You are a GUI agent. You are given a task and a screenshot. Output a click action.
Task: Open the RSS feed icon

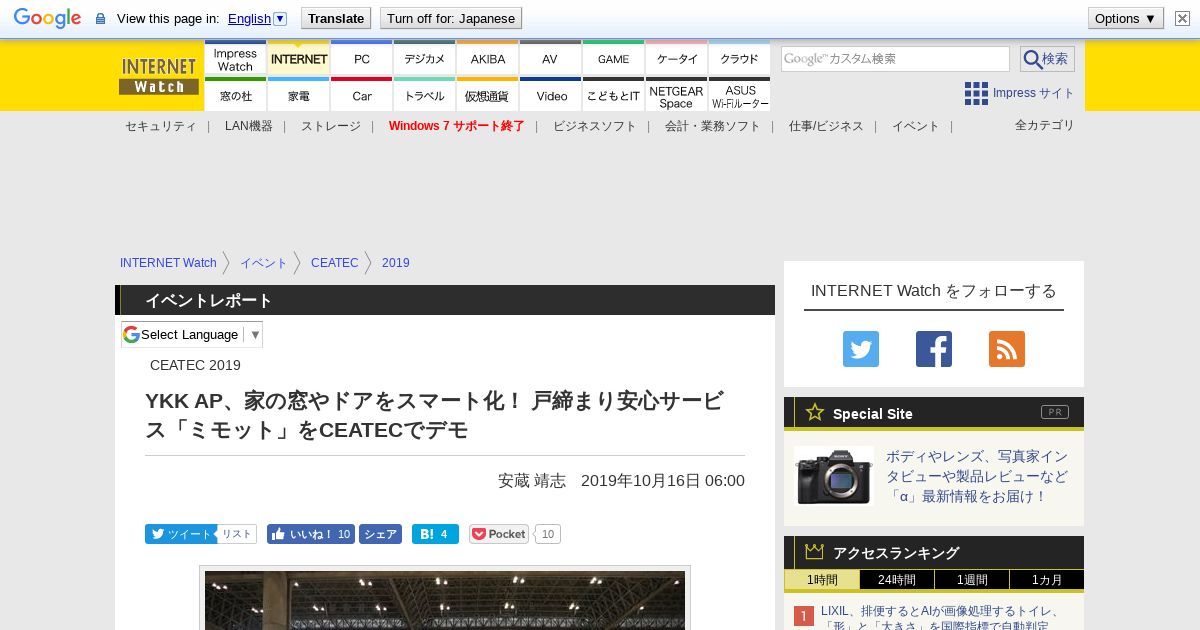tap(1007, 349)
